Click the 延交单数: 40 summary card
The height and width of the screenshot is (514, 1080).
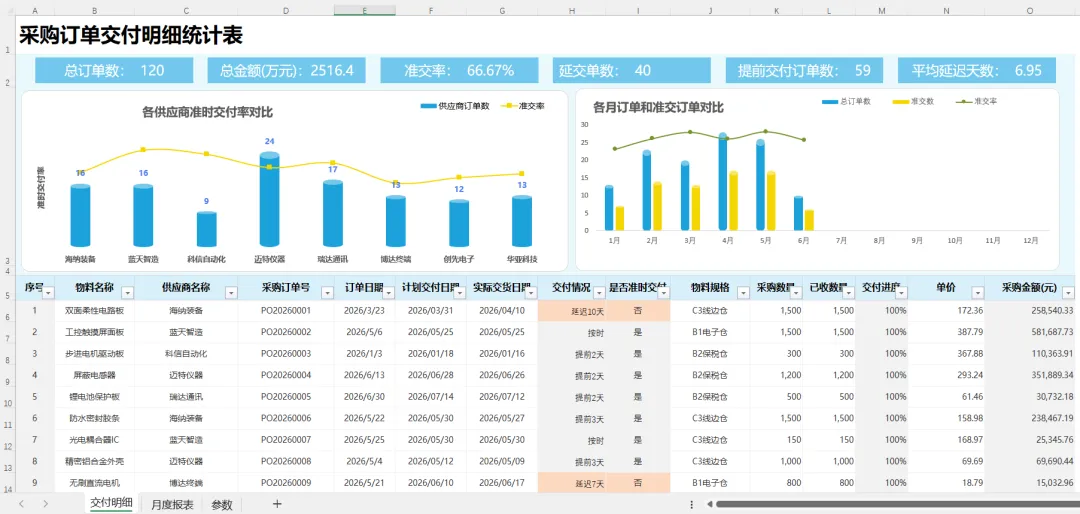(x=632, y=70)
